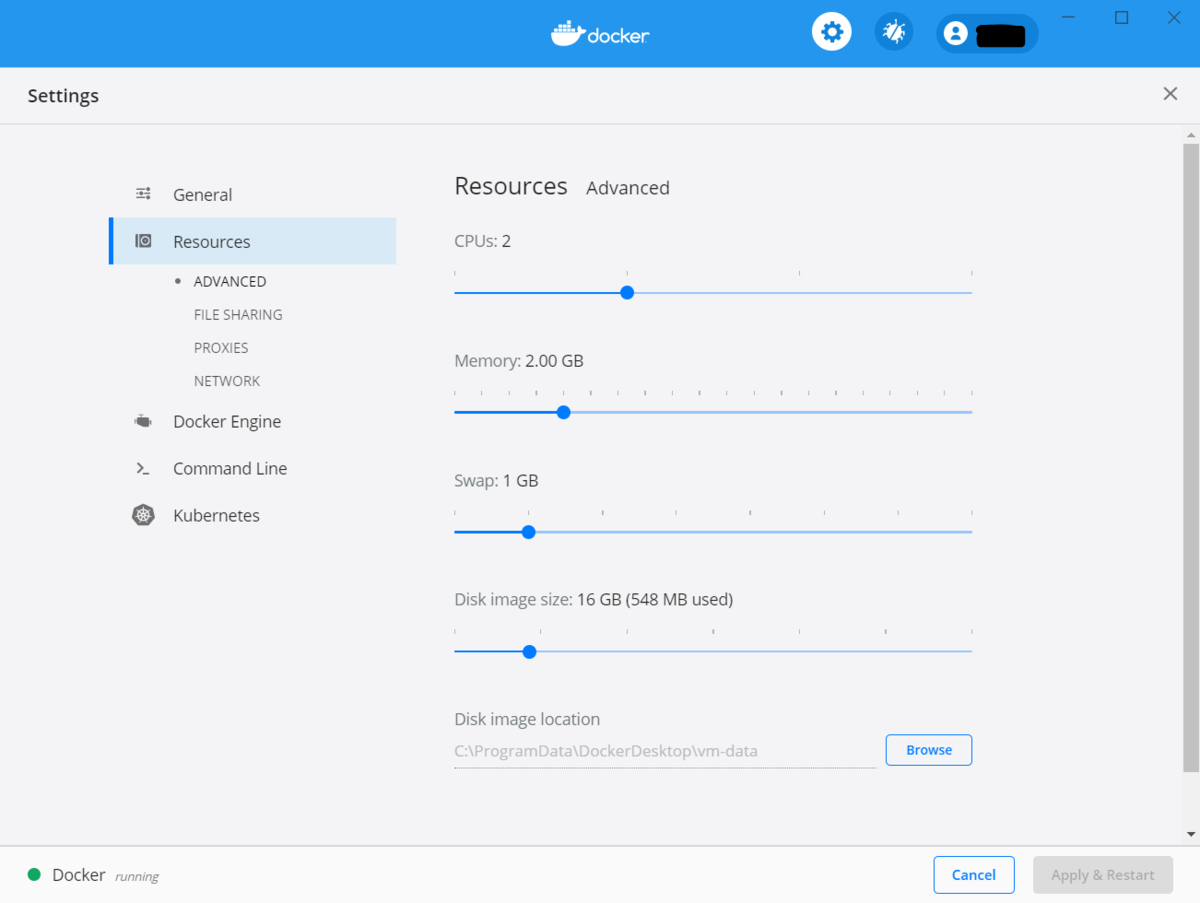The height and width of the screenshot is (903, 1200).
Task: Click the Swap slider handle
Action: click(x=529, y=532)
